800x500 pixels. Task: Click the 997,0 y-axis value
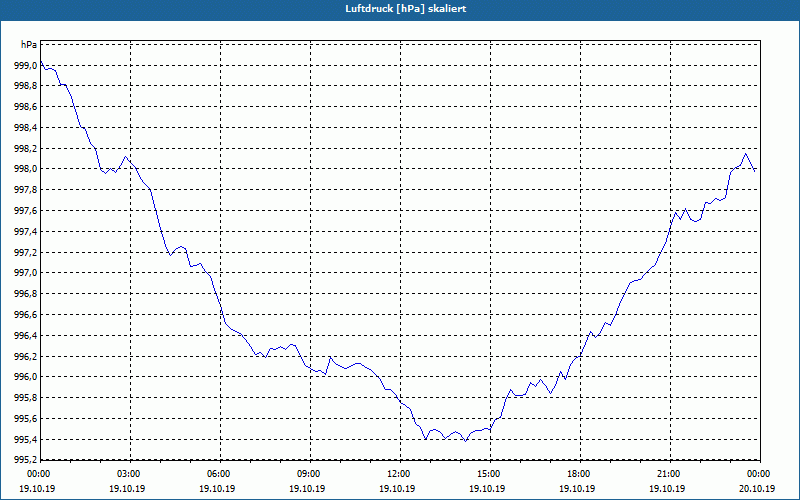(x=25, y=273)
